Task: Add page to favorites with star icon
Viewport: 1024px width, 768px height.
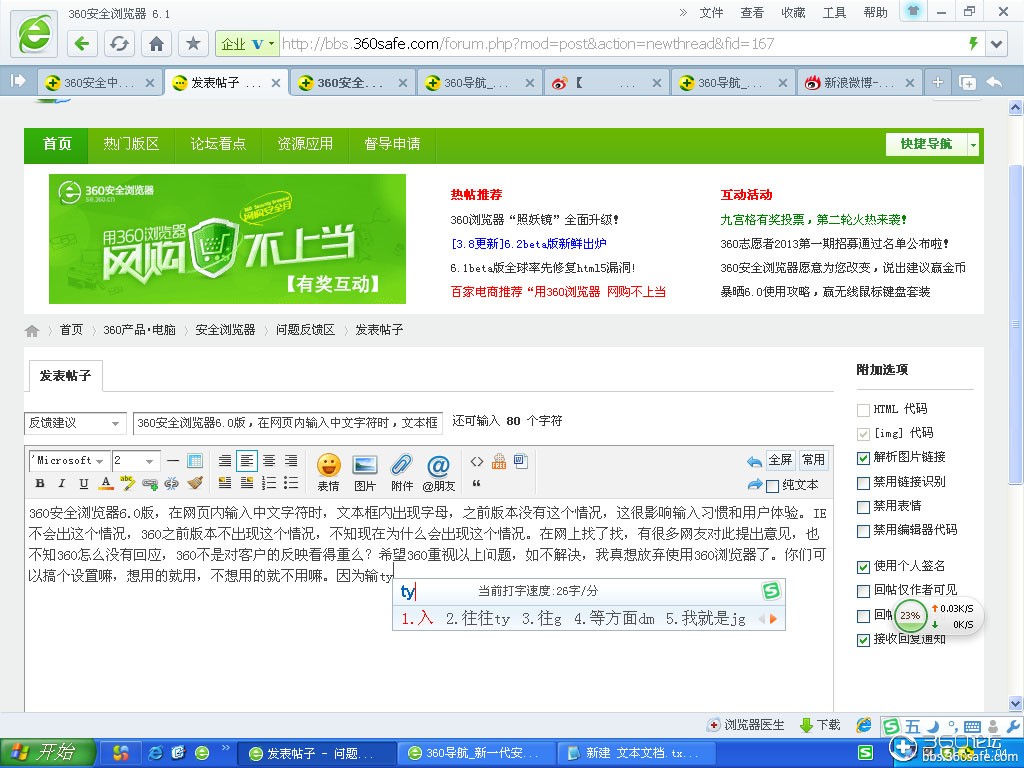Action: click(x=193, y=44)
